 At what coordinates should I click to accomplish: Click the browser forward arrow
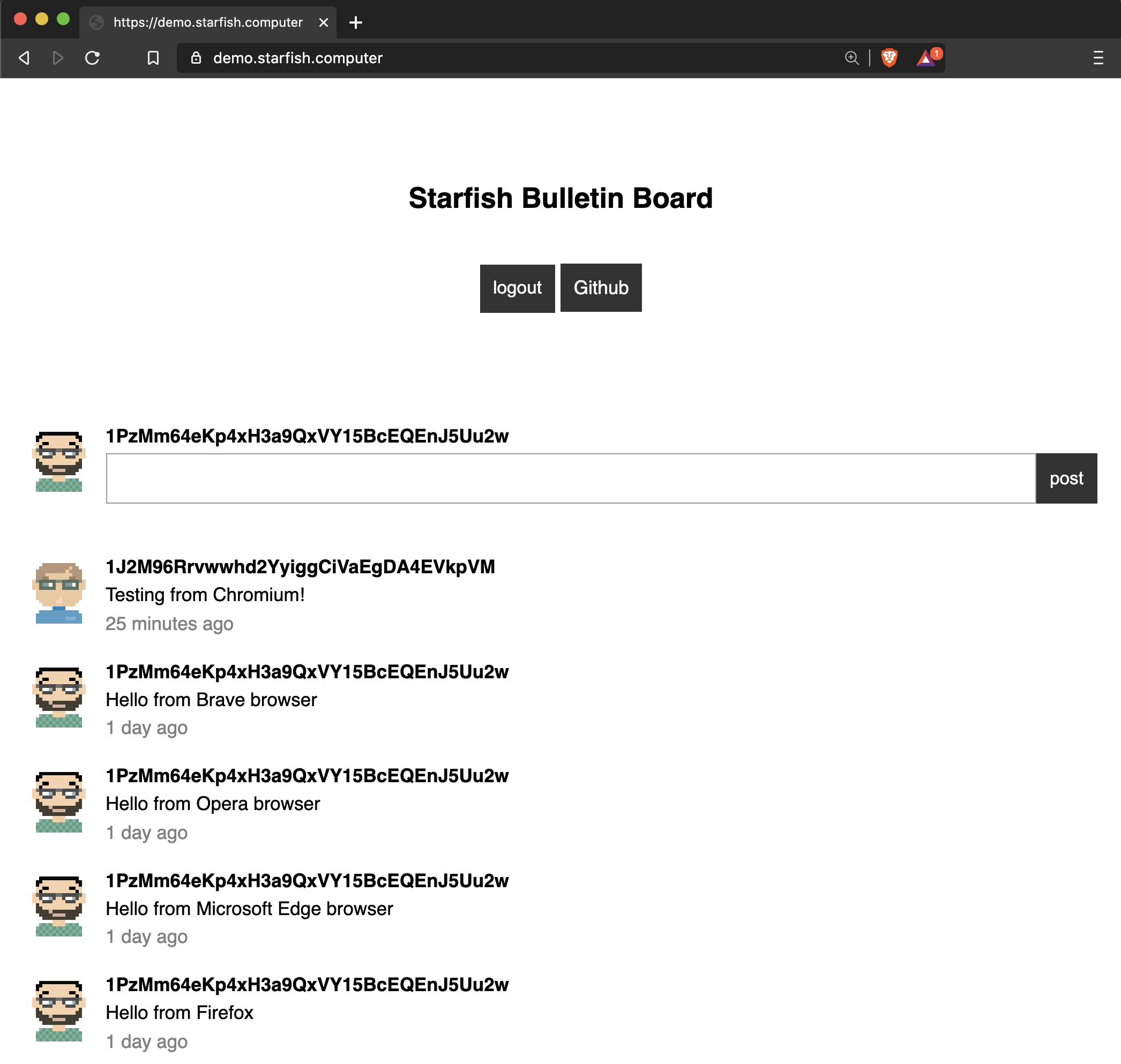tap(57, 58)
